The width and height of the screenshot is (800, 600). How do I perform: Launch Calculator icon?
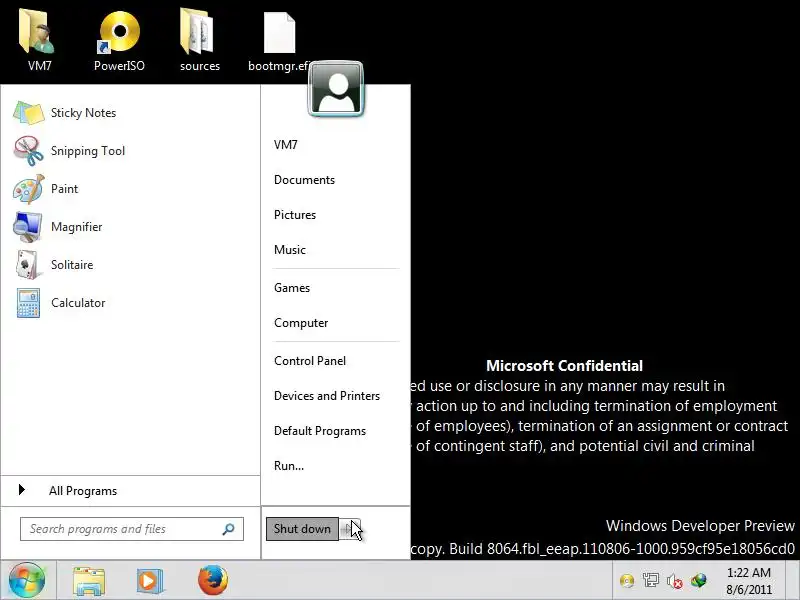pyautogui.click(x=28, y=303)
